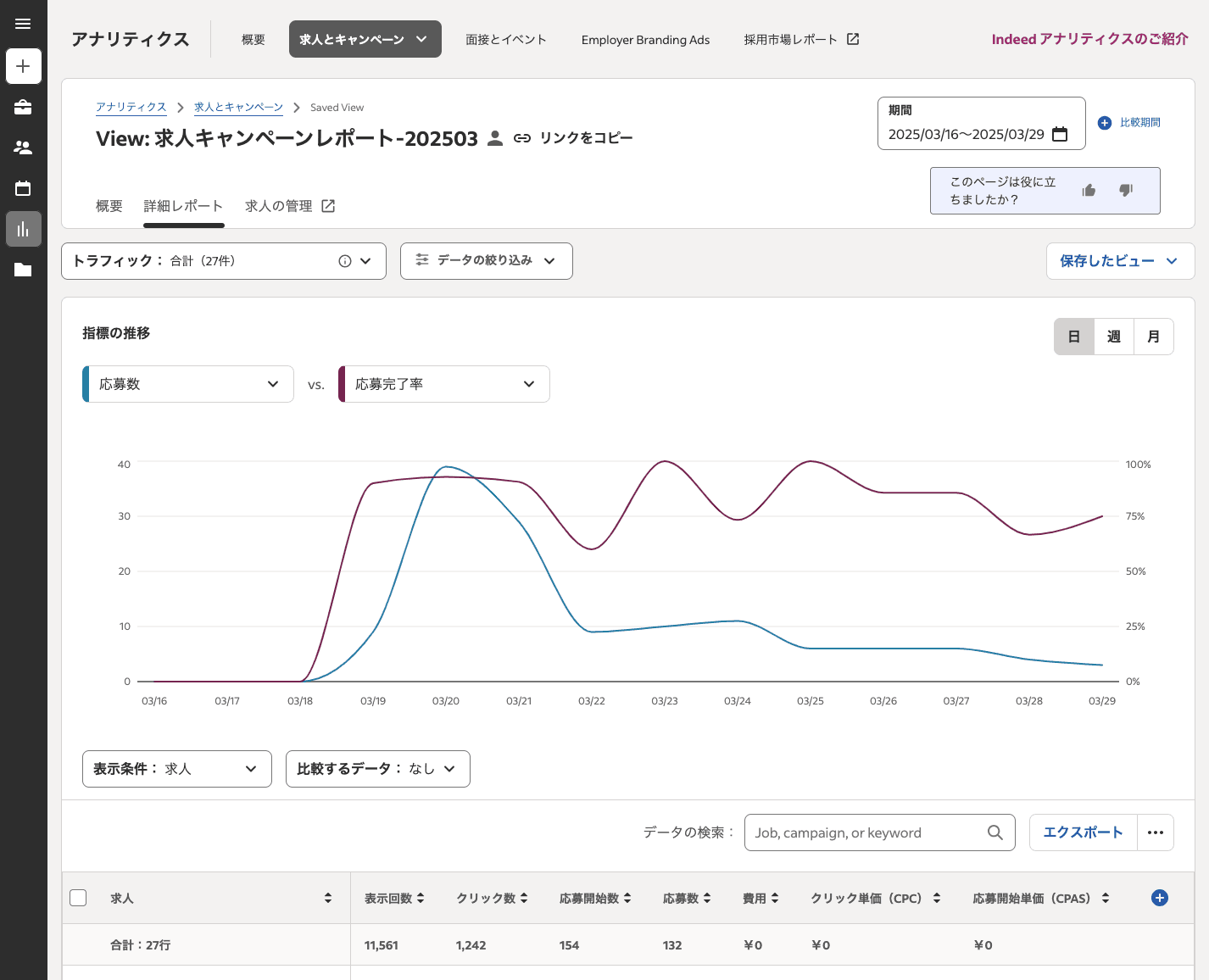Screen dimensions: 1209x980
Task: Select the analytics bar chart sidebar icon
Action: click(23, 228)
